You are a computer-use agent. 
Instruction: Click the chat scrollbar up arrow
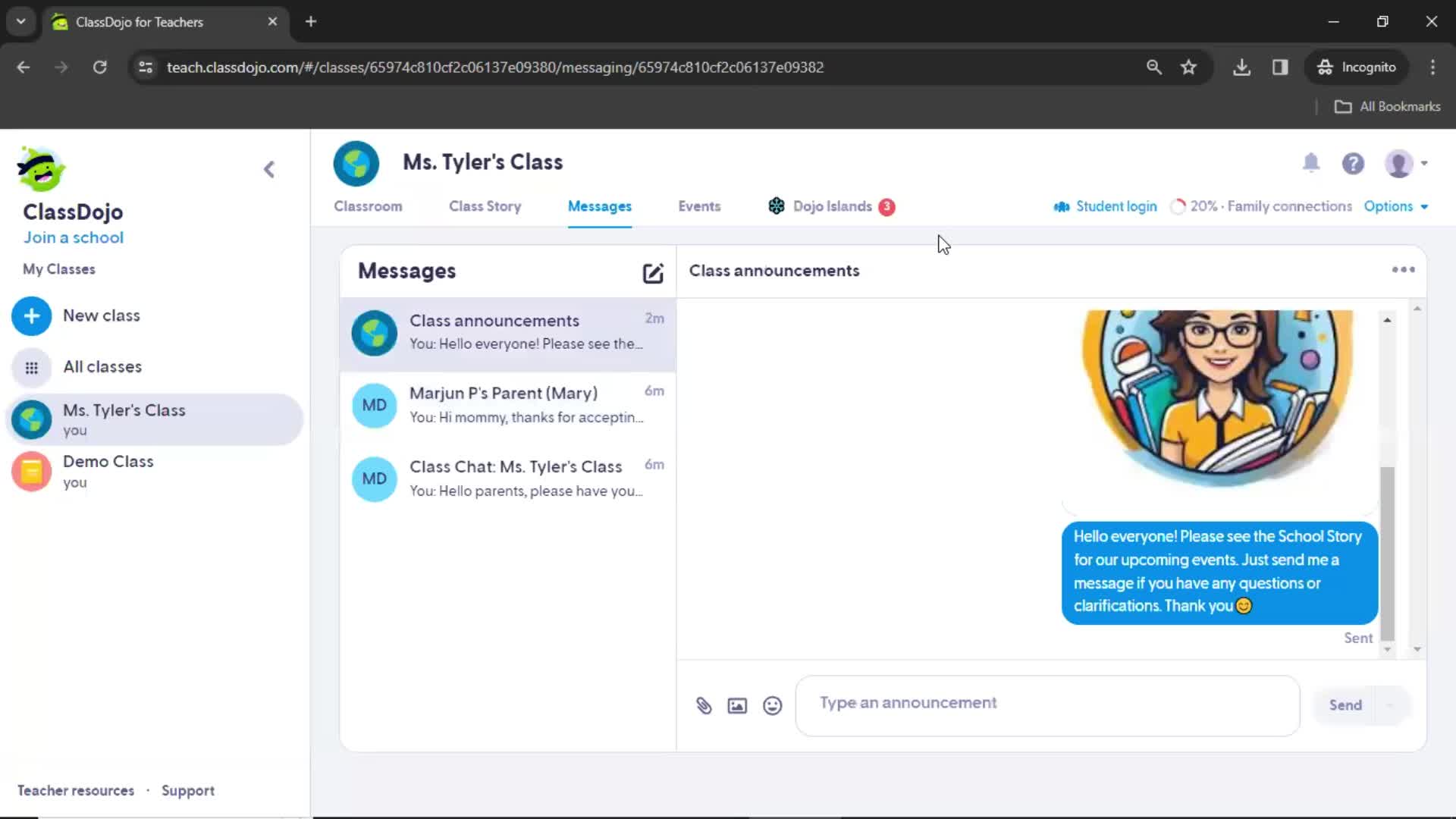(x=1387, y=320)
